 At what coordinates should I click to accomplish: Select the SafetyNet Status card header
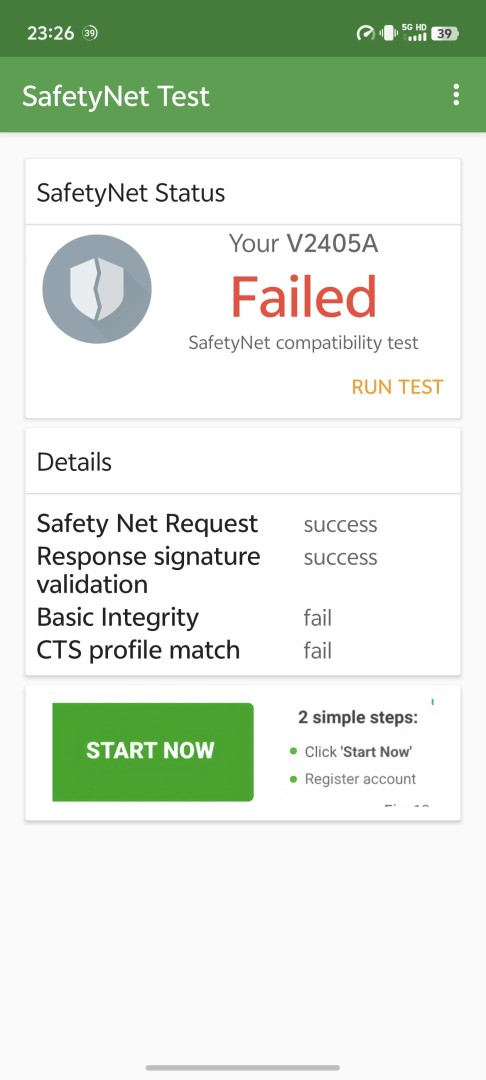coord(243,192)
